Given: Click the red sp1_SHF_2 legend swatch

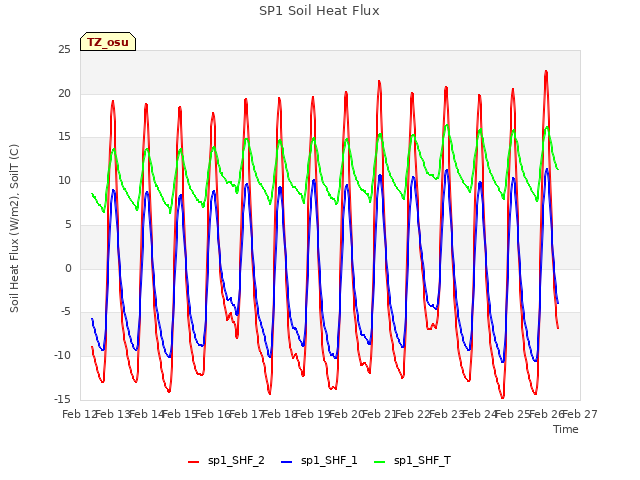Looking at the screenshot, I should coord(193,462).
